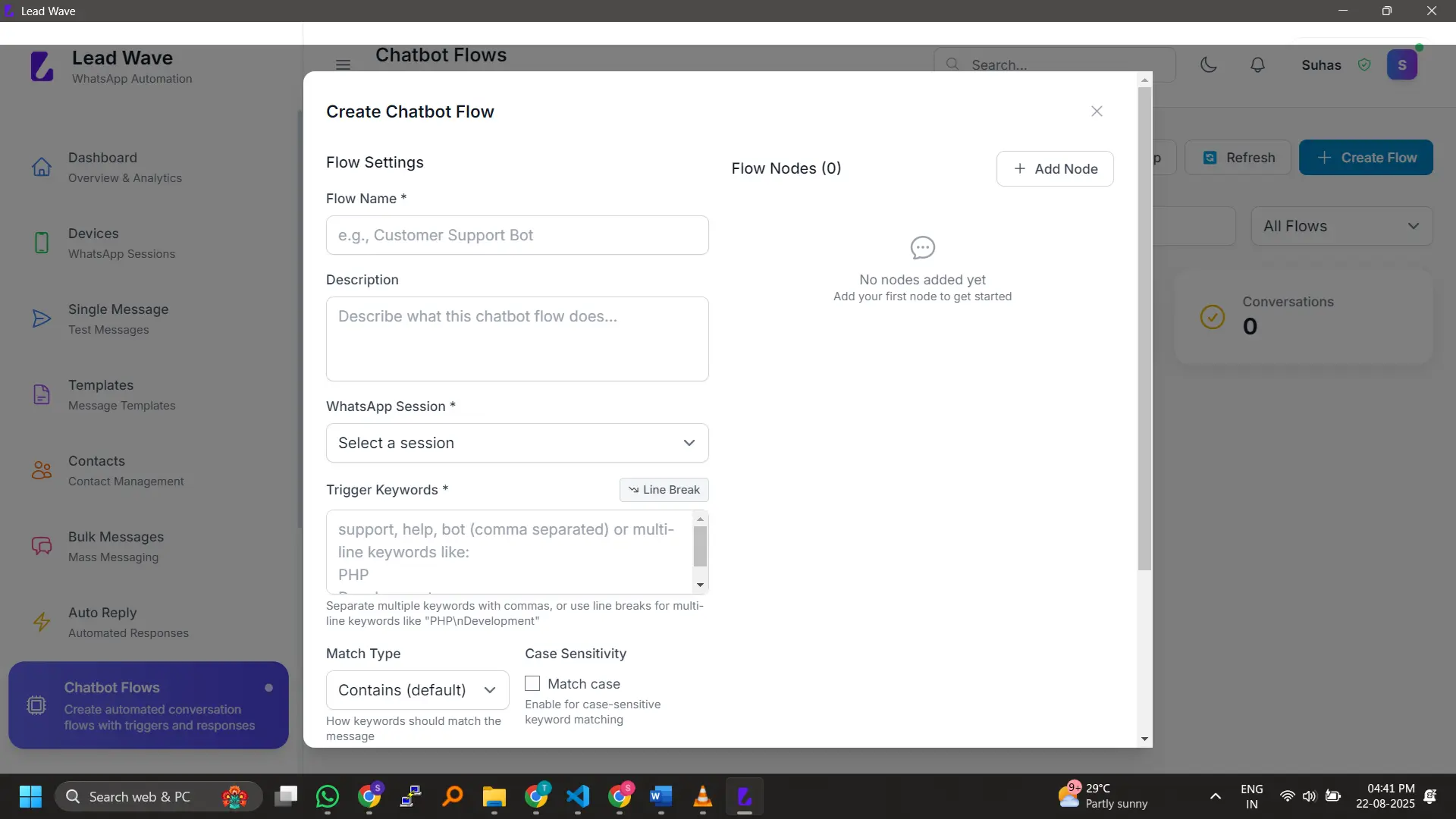Expand the All Flows filter dropdown
Viewport: 1456px width, 819px height.
point(1341,226)
